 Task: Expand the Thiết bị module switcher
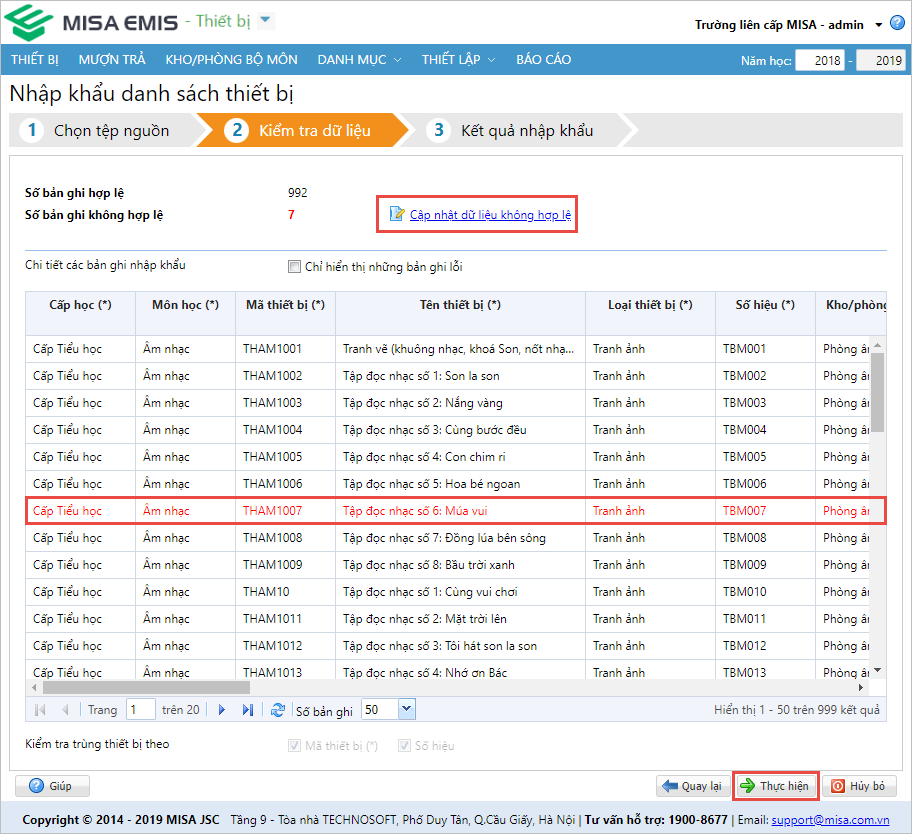[x=266, y=21]
